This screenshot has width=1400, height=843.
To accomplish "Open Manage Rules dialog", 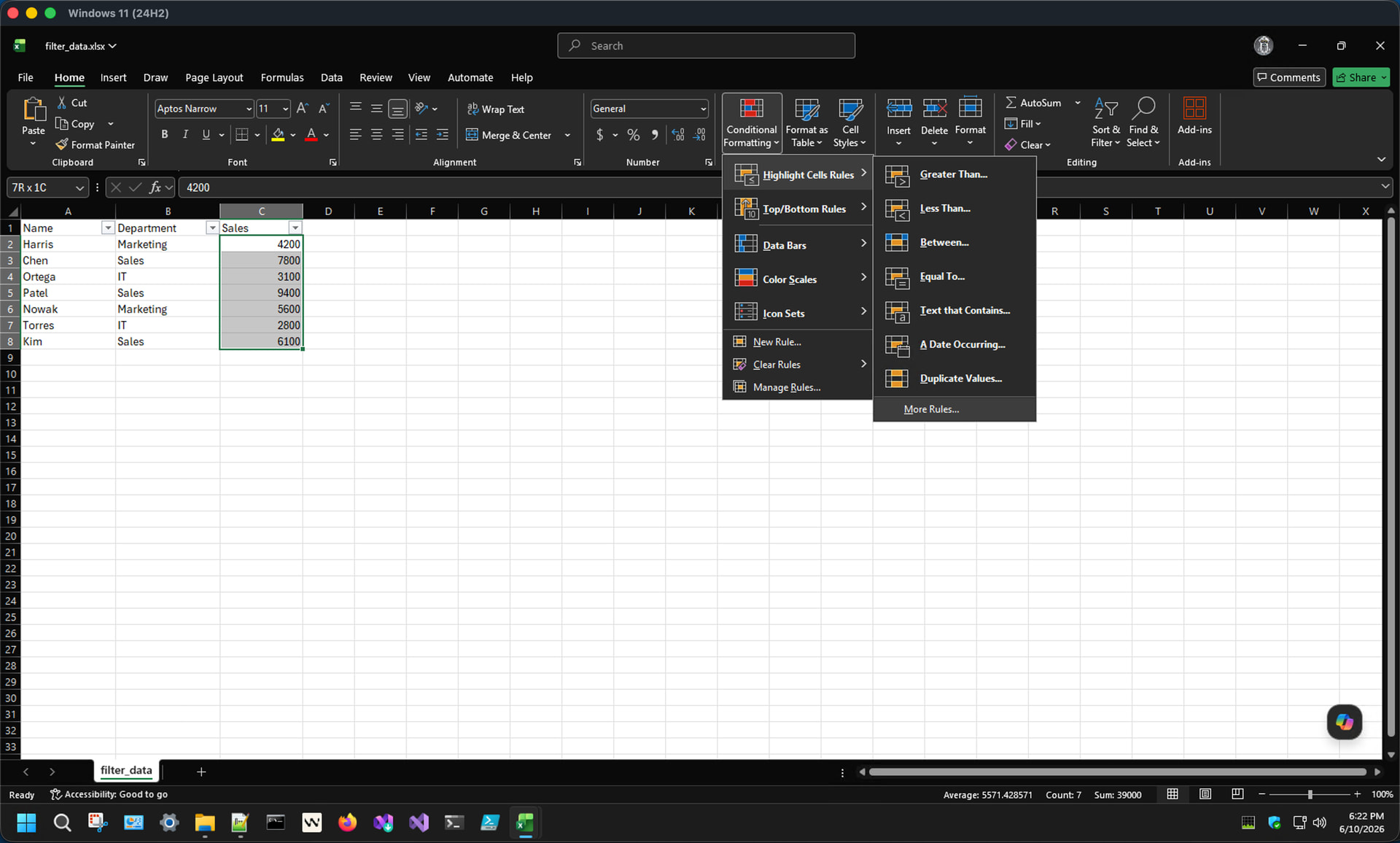I will [x=798, y=387].
